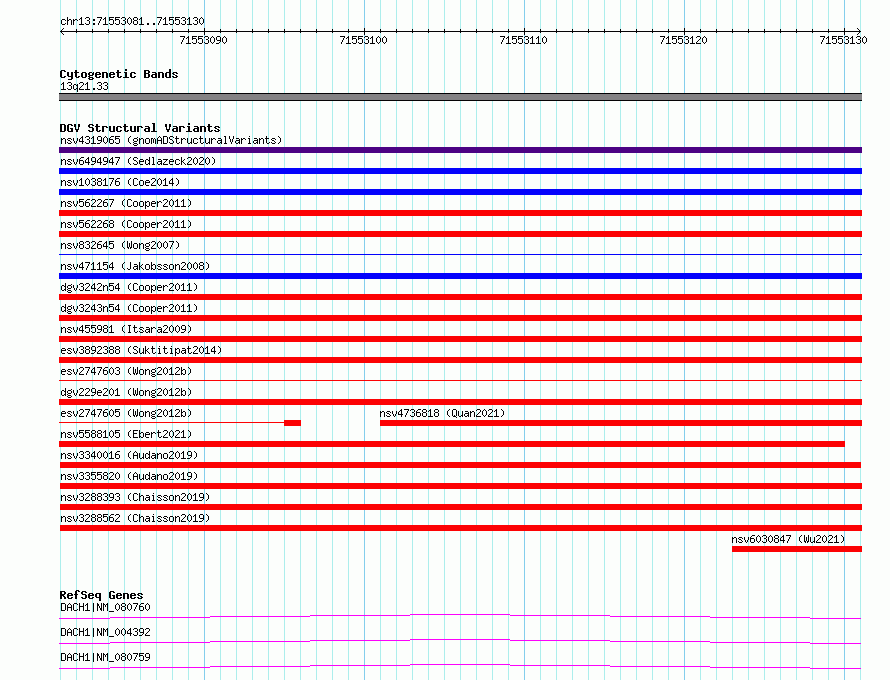The height and width of the screenshot is (680, 890).
Task: Select nsv3288562 (Chaisson2019) variant
Action: point(135,518)
